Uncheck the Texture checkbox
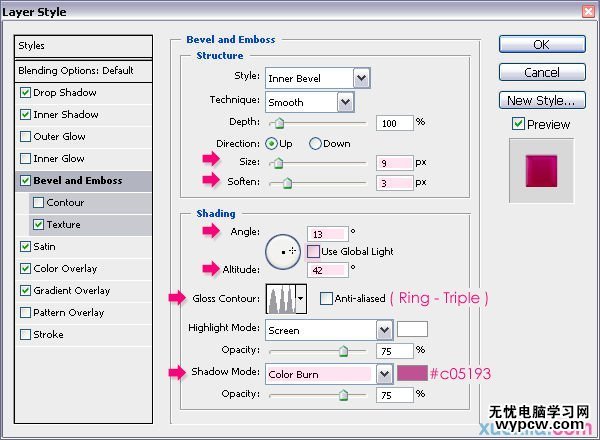This screenshot has height=440, width=600. coord(38,225)
